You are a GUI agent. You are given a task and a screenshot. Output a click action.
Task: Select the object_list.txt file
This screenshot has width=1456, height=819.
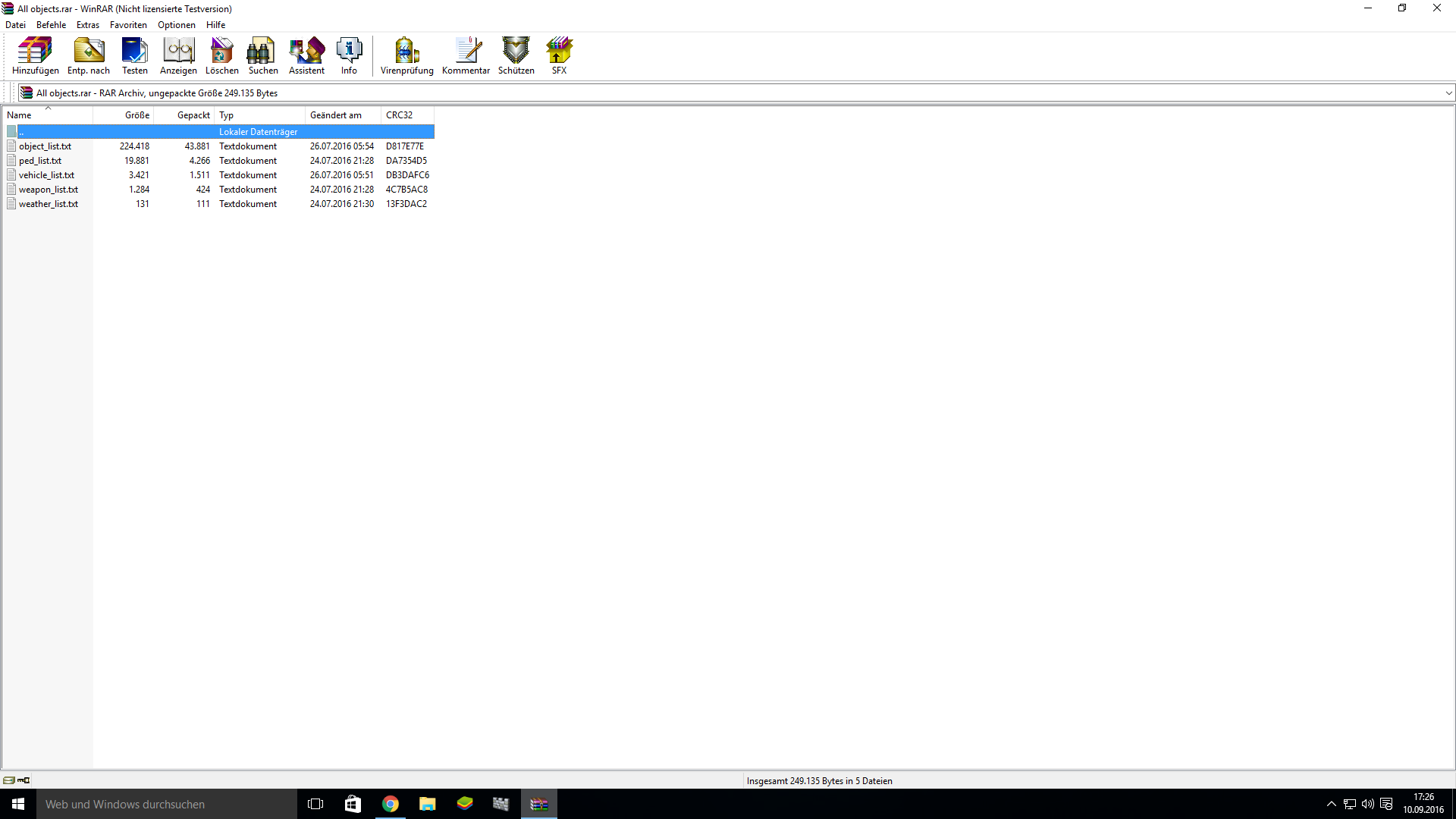[45, 146]
